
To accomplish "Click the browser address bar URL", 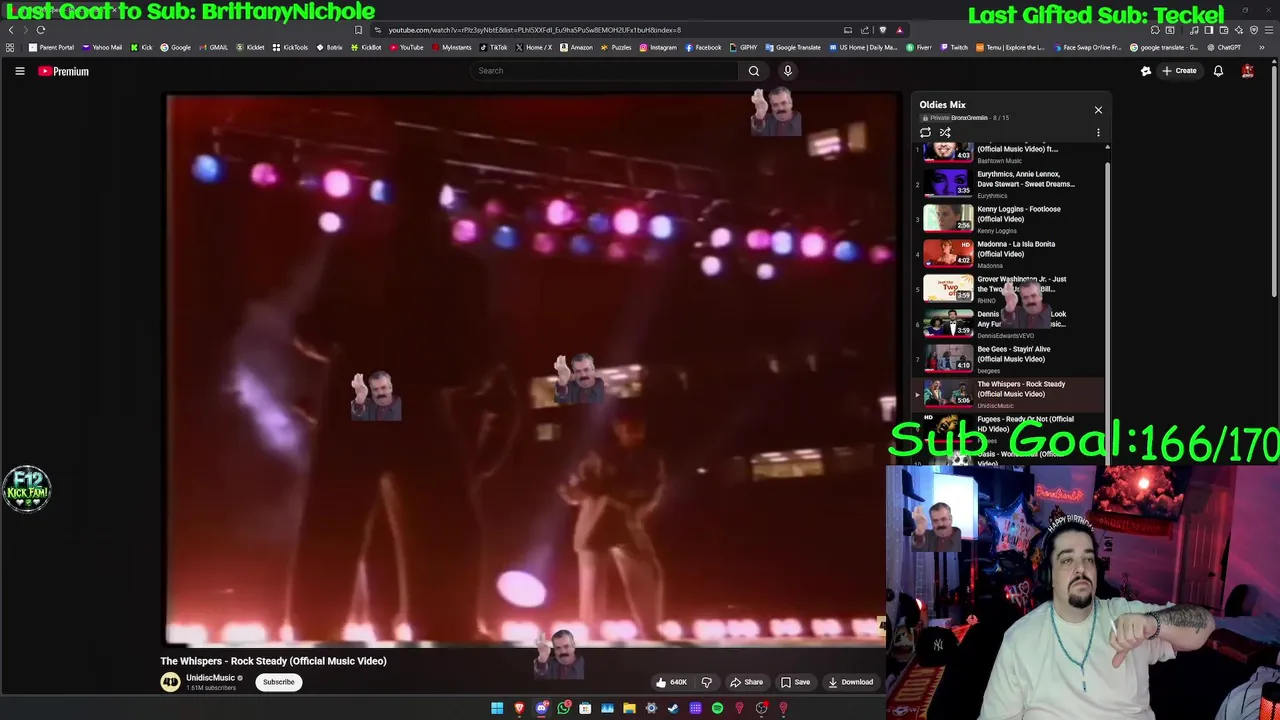I will 534,30.
